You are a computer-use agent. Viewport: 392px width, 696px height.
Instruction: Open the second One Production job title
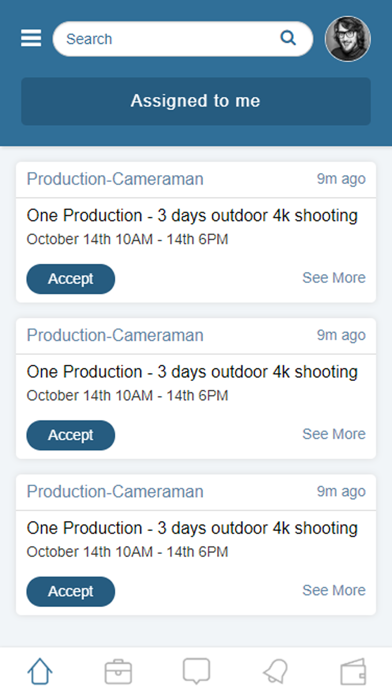(x=192, y=372)
